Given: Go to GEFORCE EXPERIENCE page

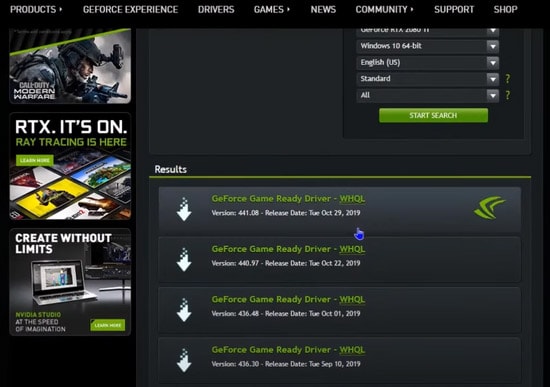Looking at the screenshot, I should 130,9.
